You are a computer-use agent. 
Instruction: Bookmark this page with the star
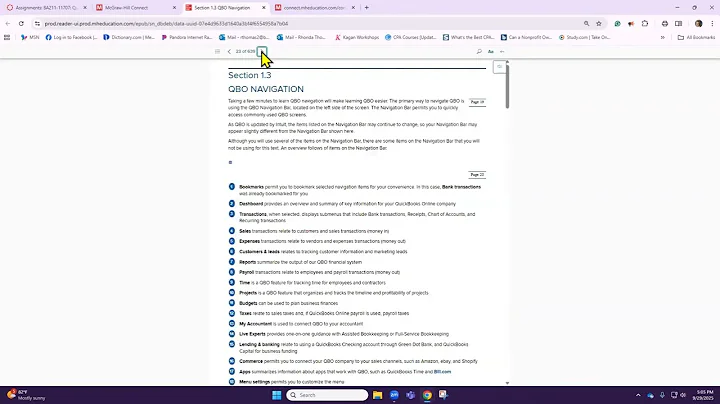(599, 23)
